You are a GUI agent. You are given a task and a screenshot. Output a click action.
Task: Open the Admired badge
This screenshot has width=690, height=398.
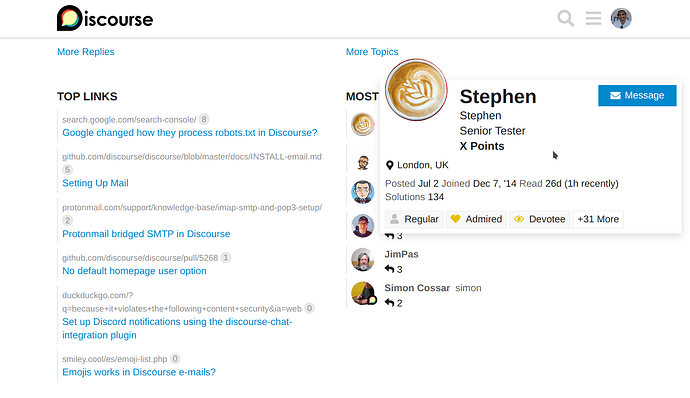(x=476, y=219)
